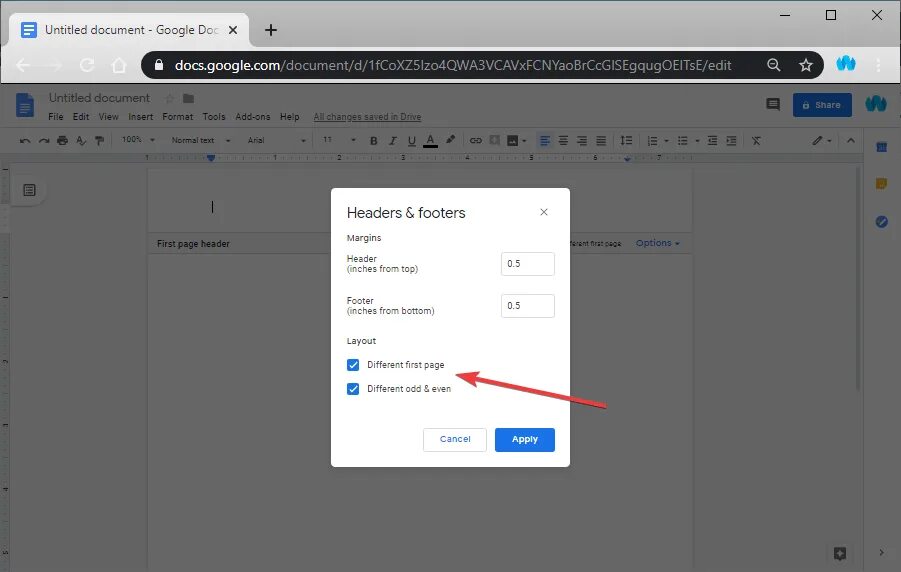The image size is (901, 572).
Task: Click Cancel in Headers & footers dialog
Action: tap(455, 440)
